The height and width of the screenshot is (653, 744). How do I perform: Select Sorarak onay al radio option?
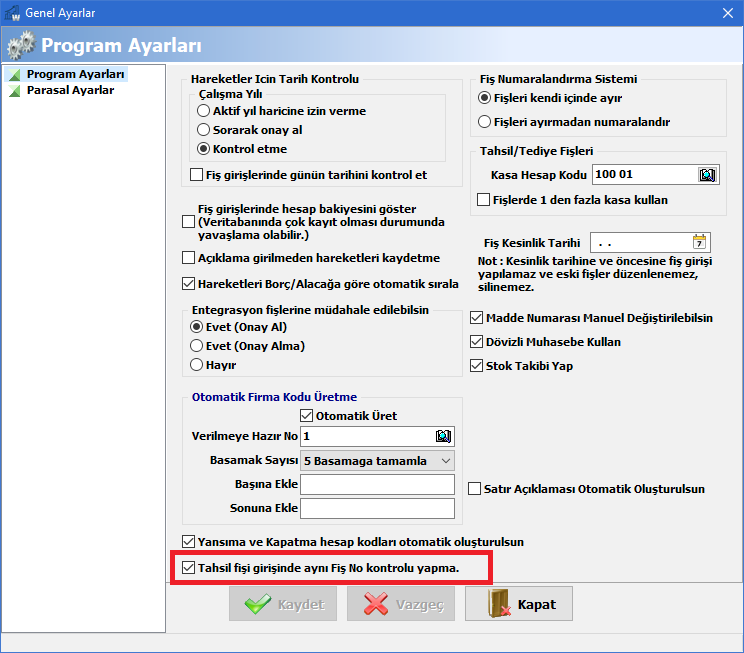click(203, 130)
